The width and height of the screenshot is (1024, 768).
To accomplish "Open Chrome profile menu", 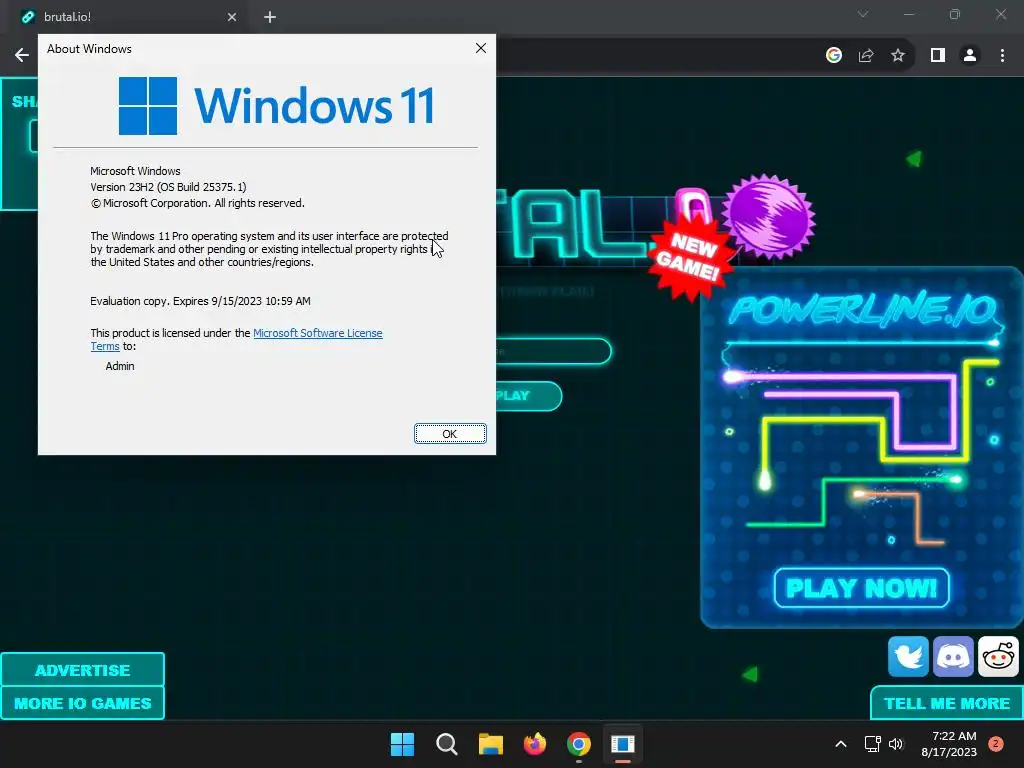I will 970,56.
